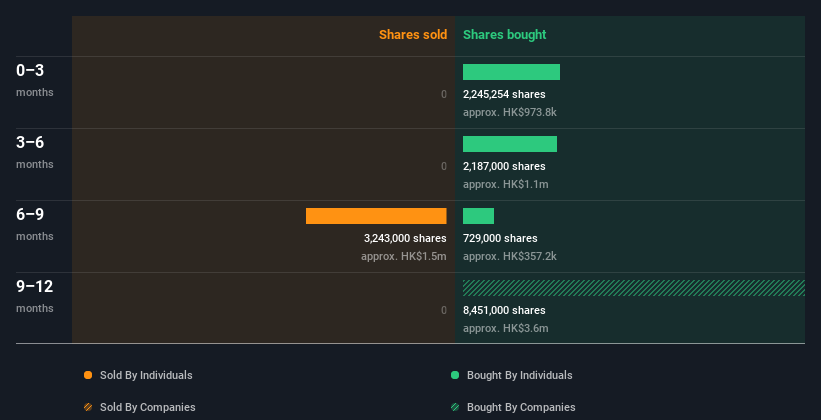
Task: Click the Shares bought column header
Action: pos(504,35)
